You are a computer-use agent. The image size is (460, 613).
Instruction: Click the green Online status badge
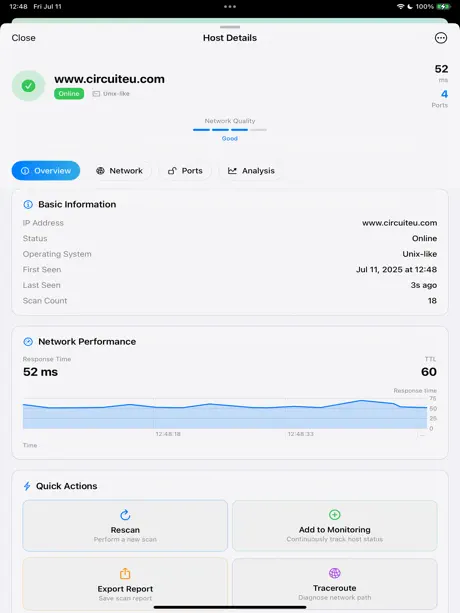[69, 94]
